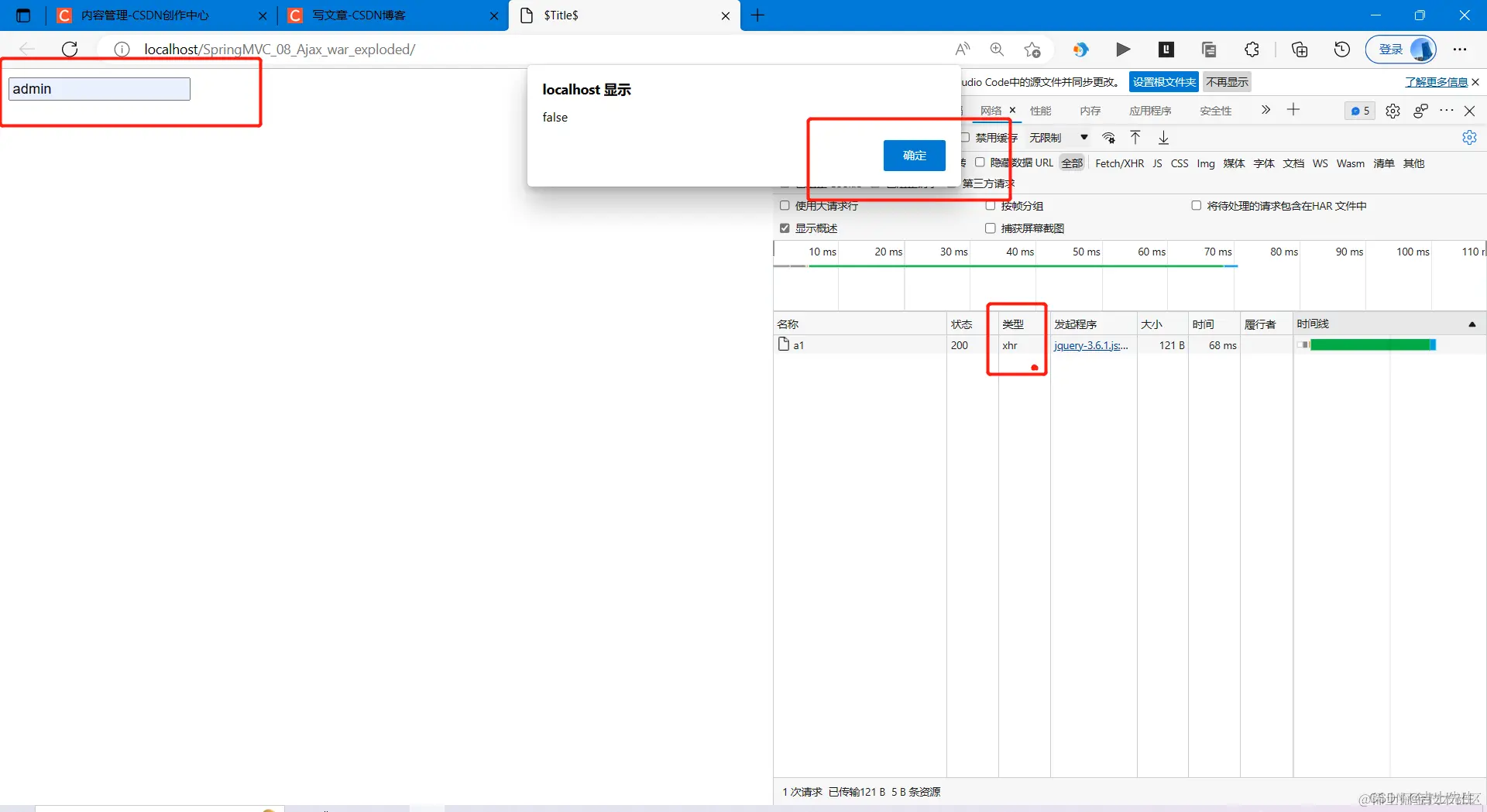Screen dimensions: 1487x812
Task: Open DevTools settings gear in tab bar
Action: pyautogui.click(x=1393, y=111)
